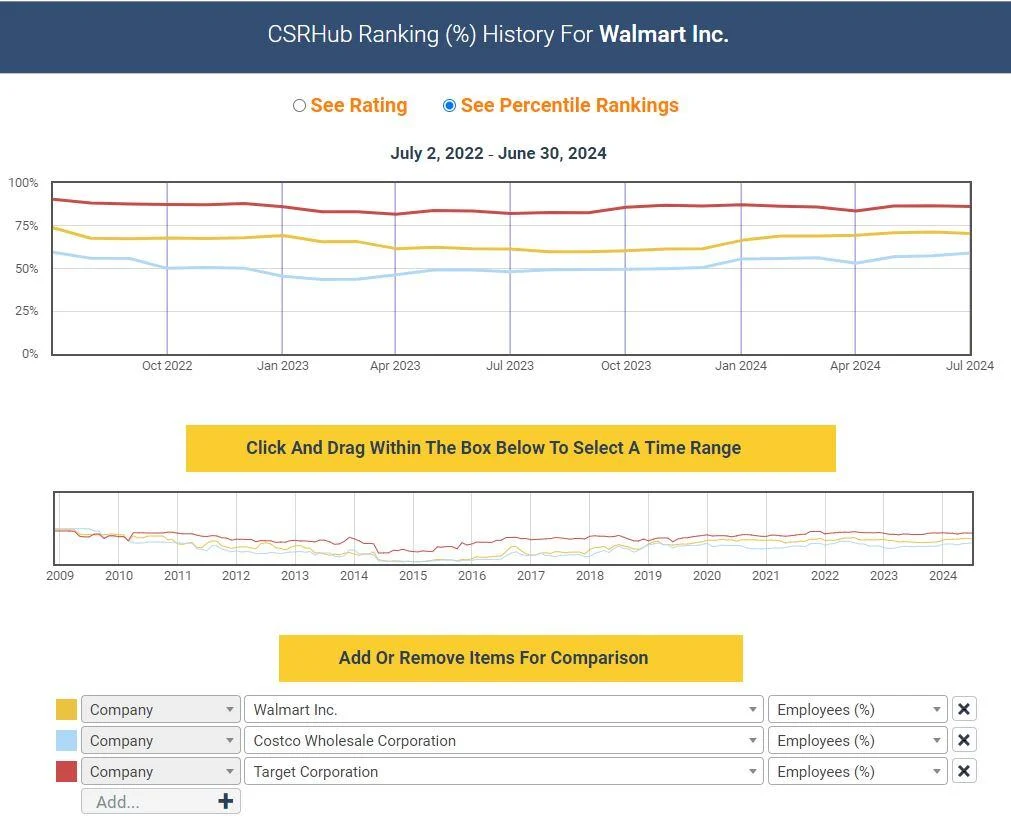
Task: Delete Target Corporation row using X
Action: click(x=963, y=771)
